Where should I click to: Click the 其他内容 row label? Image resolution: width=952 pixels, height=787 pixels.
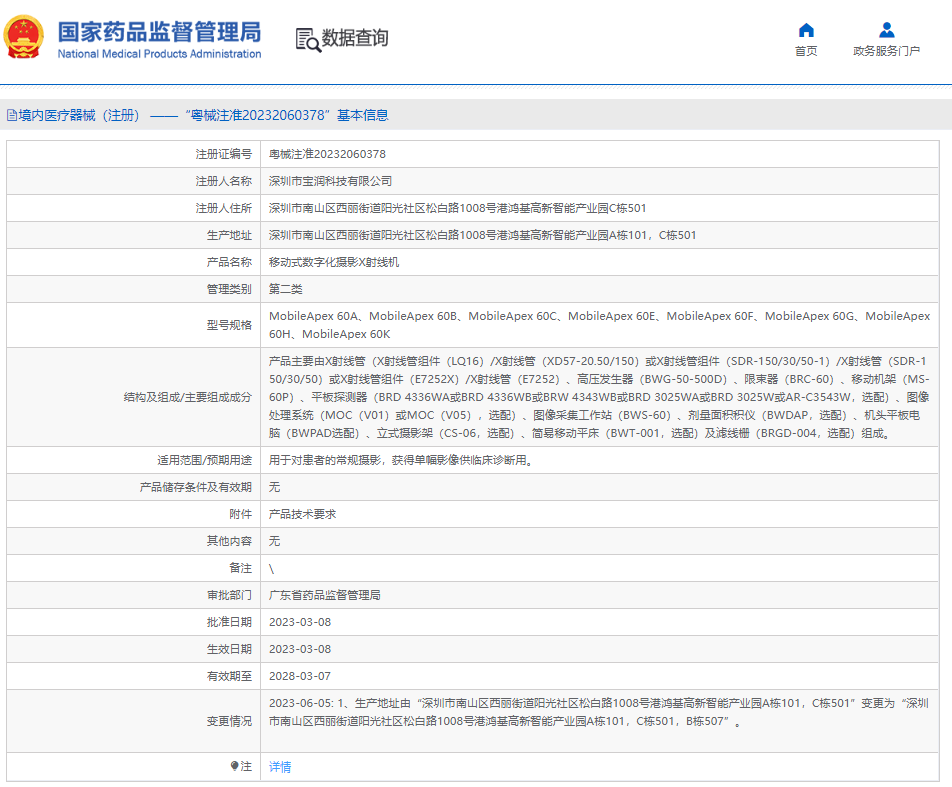click(x=229, y=541)
